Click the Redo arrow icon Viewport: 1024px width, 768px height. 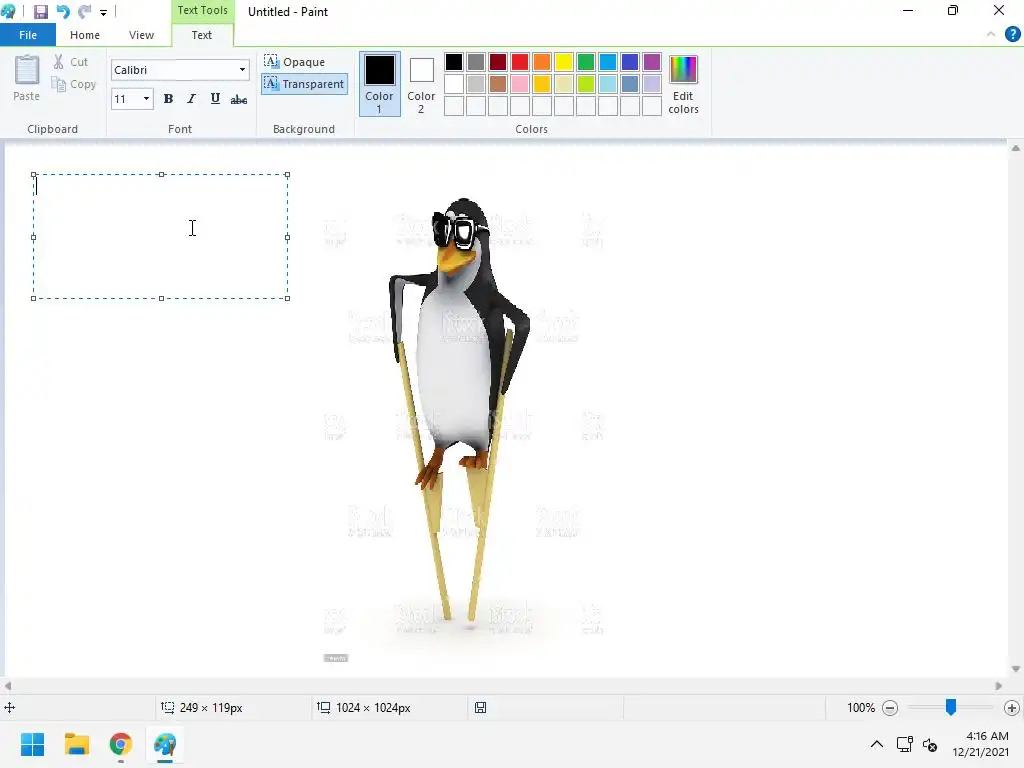click(x=84, y=12)
